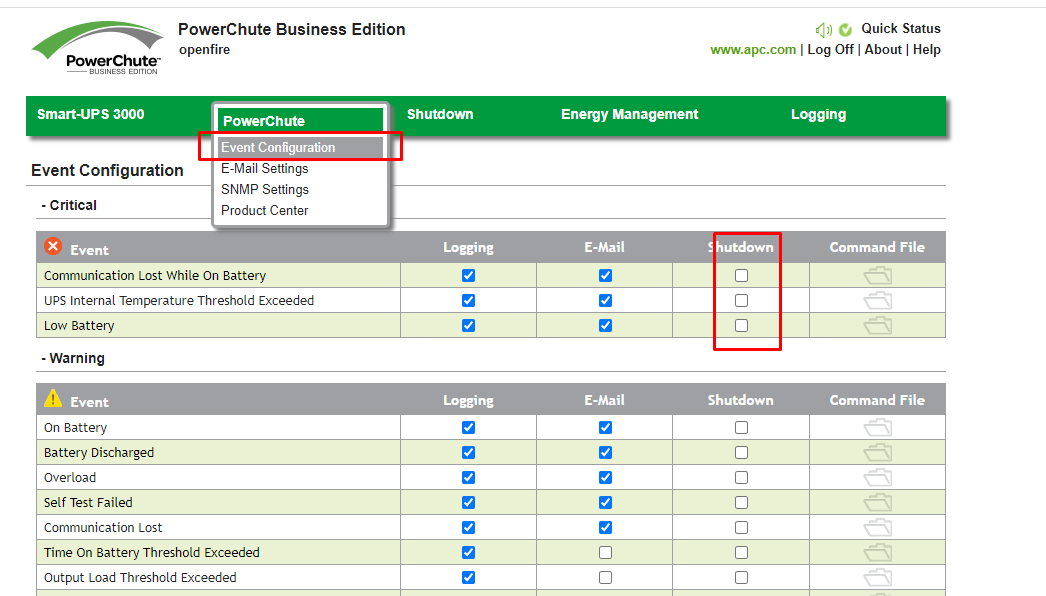
Task: Open the PowerChute menu
Action: (264, 121)
